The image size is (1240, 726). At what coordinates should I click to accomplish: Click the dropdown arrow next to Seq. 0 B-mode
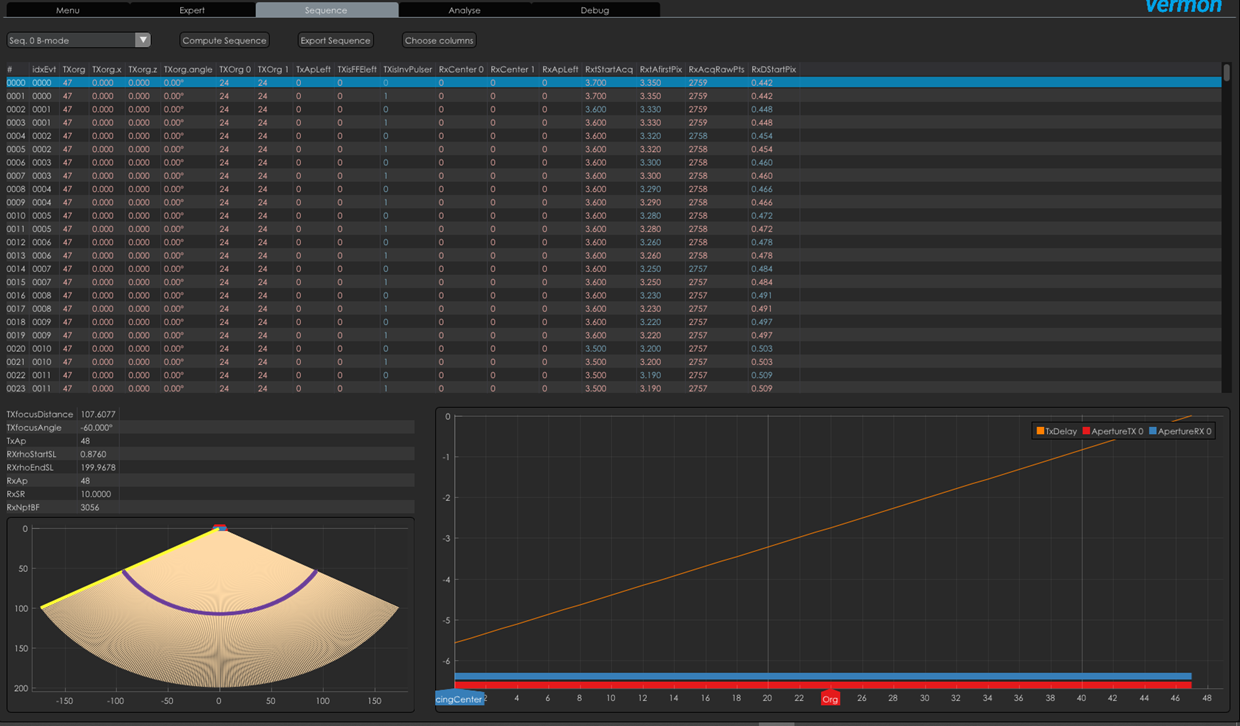pos(140,39)
